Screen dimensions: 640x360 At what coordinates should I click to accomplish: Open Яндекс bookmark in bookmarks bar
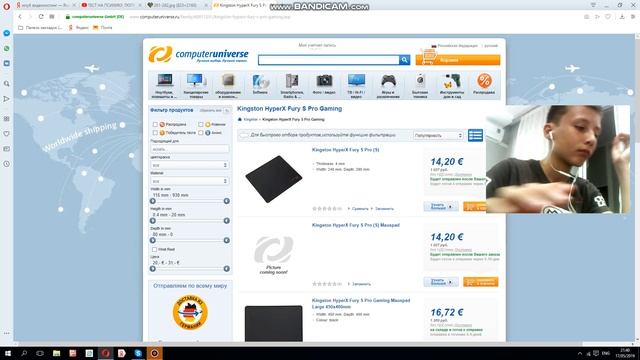[78, 28]
